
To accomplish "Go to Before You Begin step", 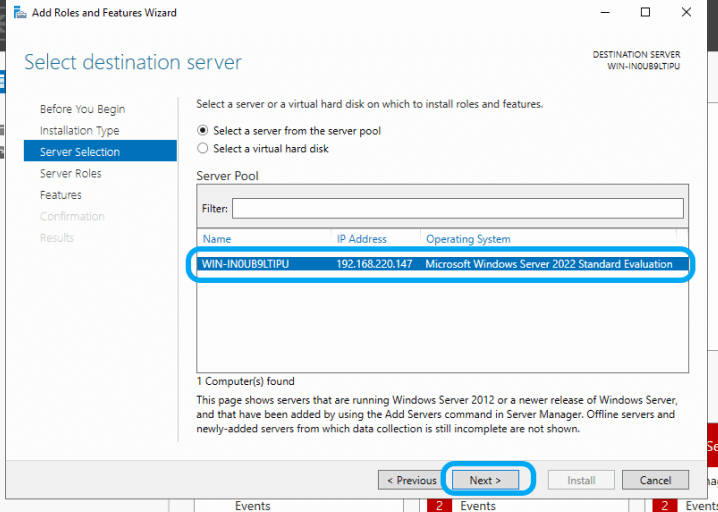I will (82, 109).
